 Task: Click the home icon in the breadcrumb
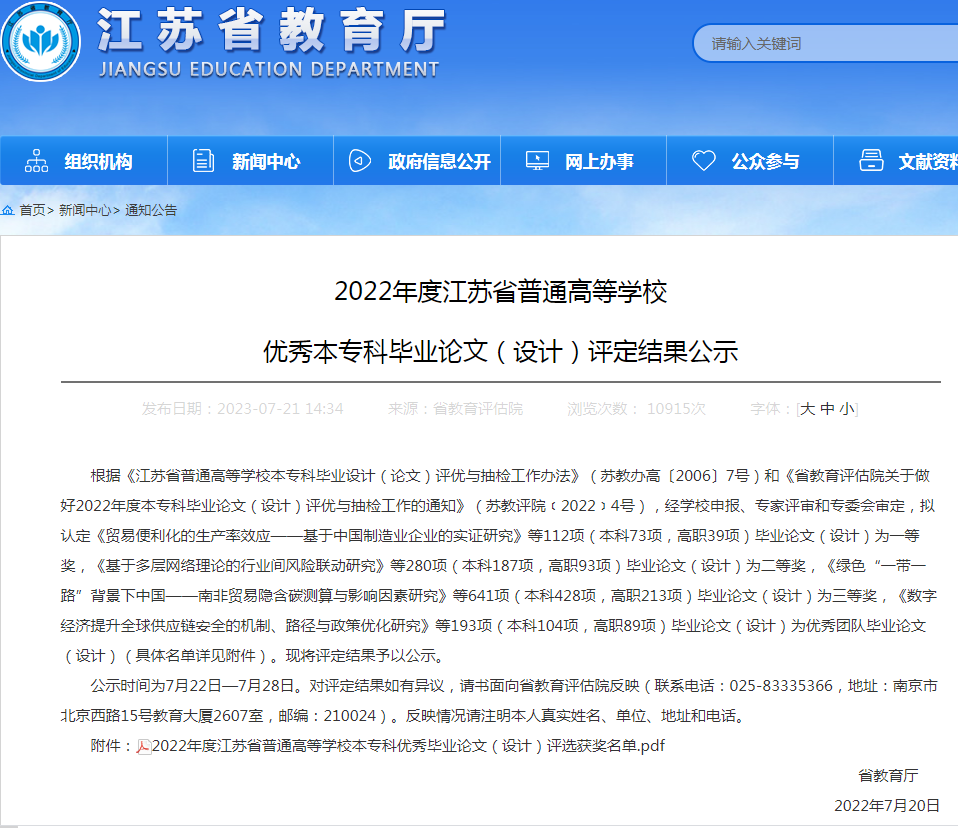(x=8, y=210)
